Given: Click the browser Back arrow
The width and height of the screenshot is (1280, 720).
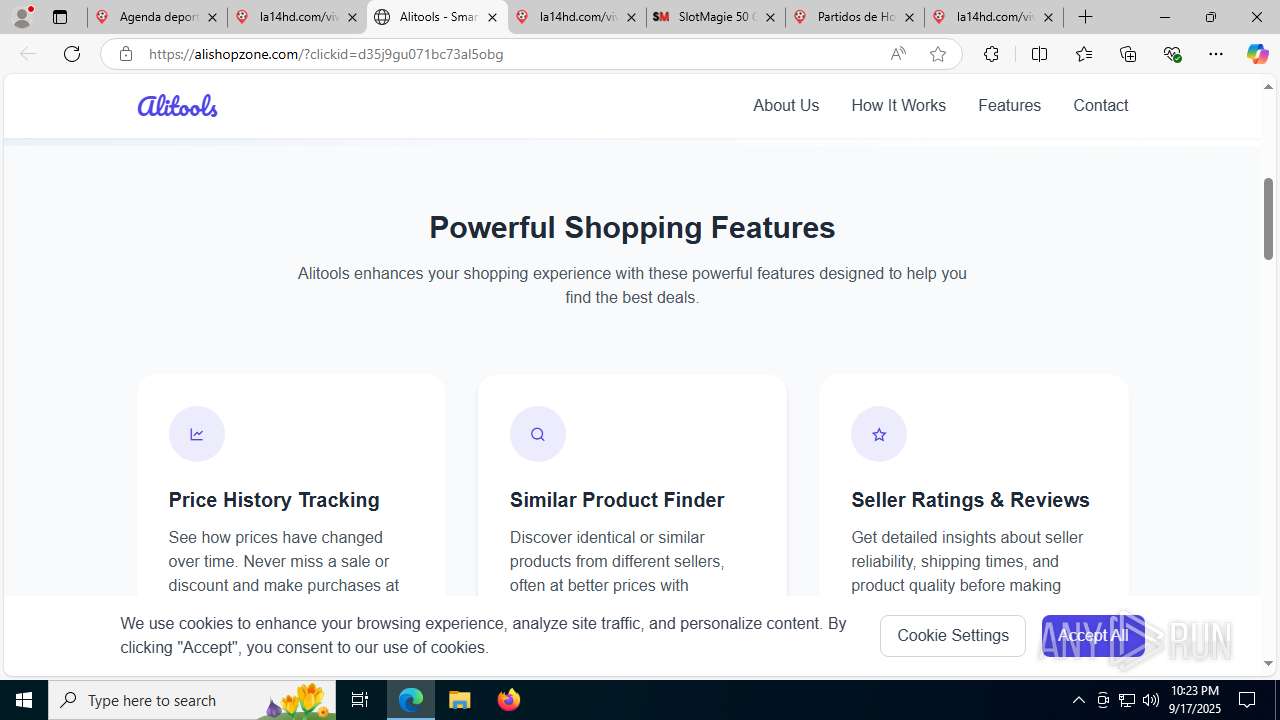Looking at the screenshot, I should [28, 54].
